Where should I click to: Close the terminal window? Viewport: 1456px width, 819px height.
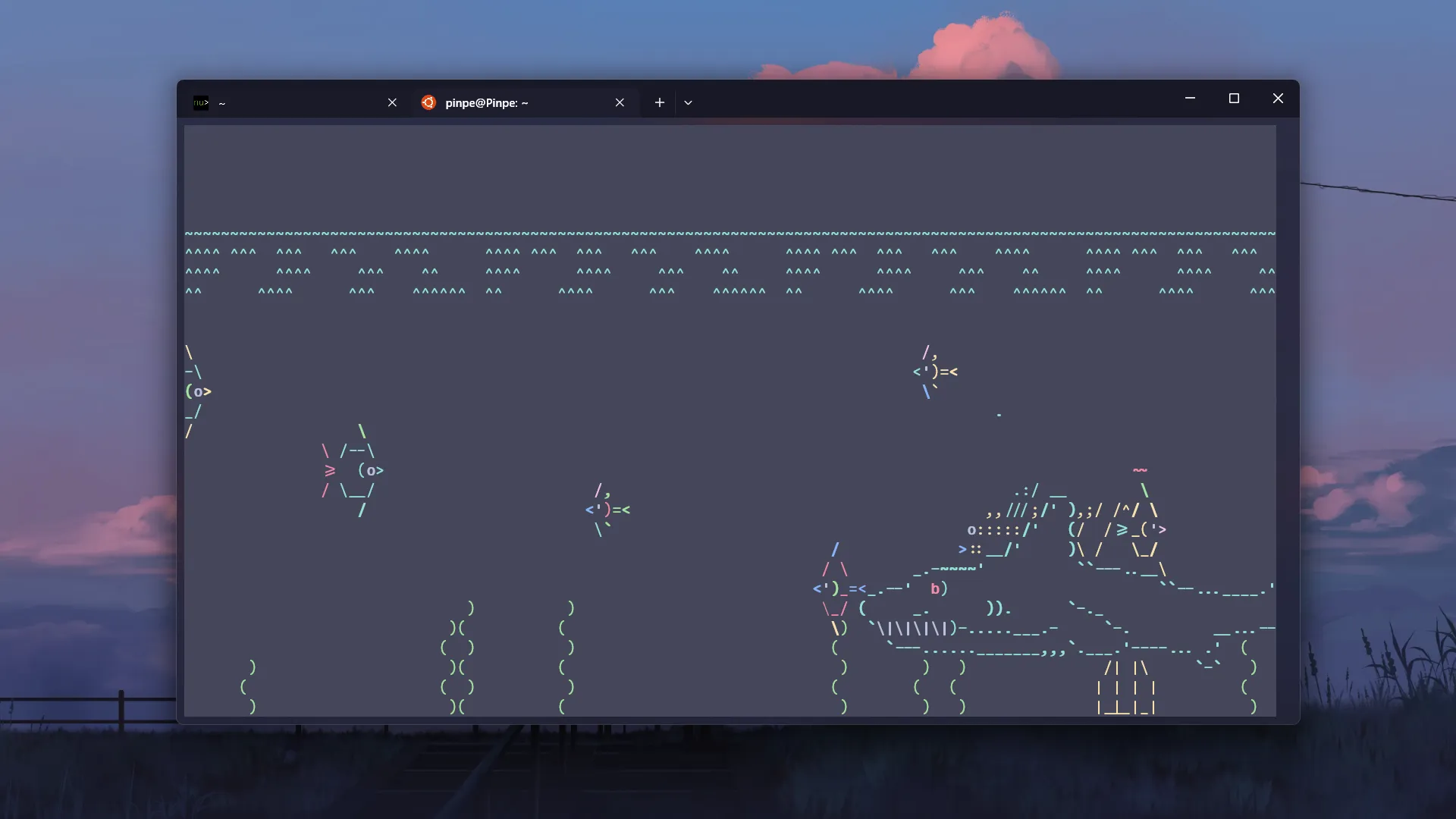[x=1278, y=99]
